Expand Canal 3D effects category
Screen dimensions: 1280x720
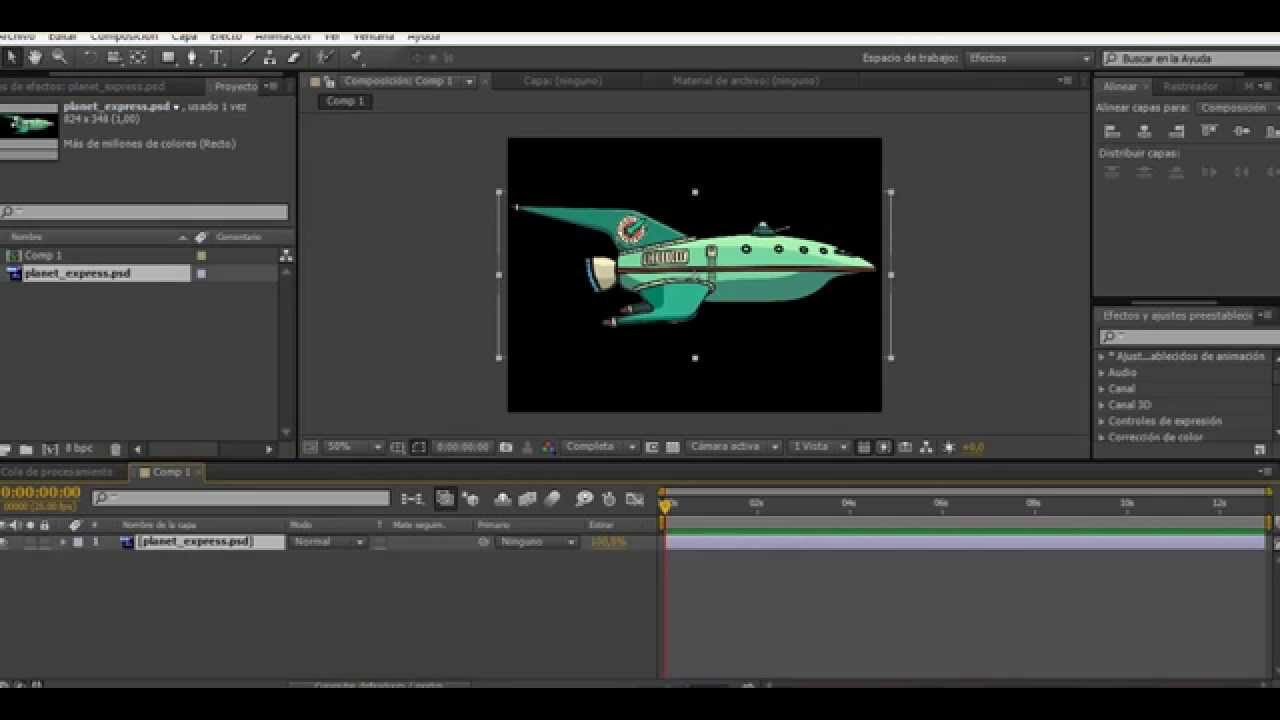(x=1102, y=405)
